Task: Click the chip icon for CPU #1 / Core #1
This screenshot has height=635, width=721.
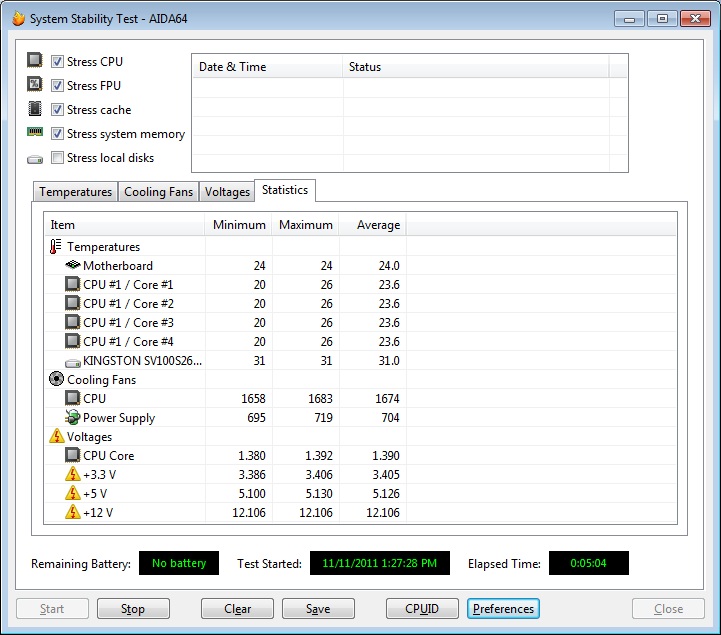Action: [72, 284]
